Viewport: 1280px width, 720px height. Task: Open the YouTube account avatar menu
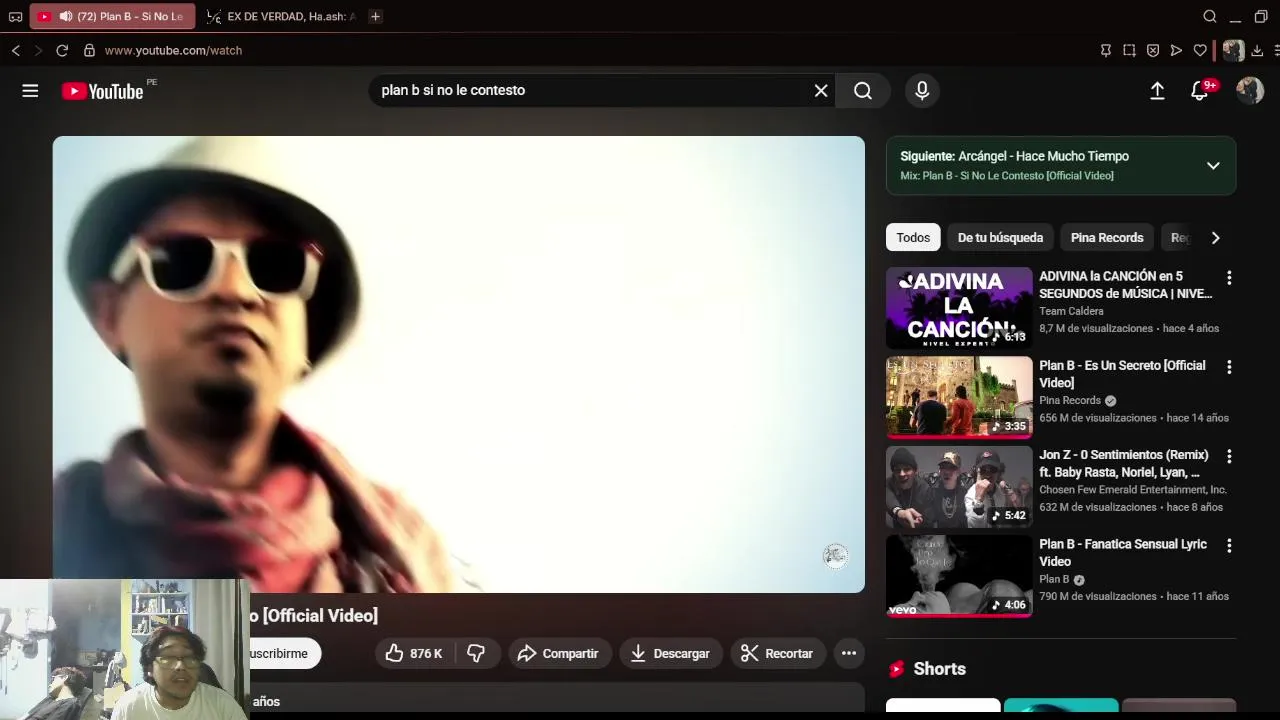[1250, 91]
